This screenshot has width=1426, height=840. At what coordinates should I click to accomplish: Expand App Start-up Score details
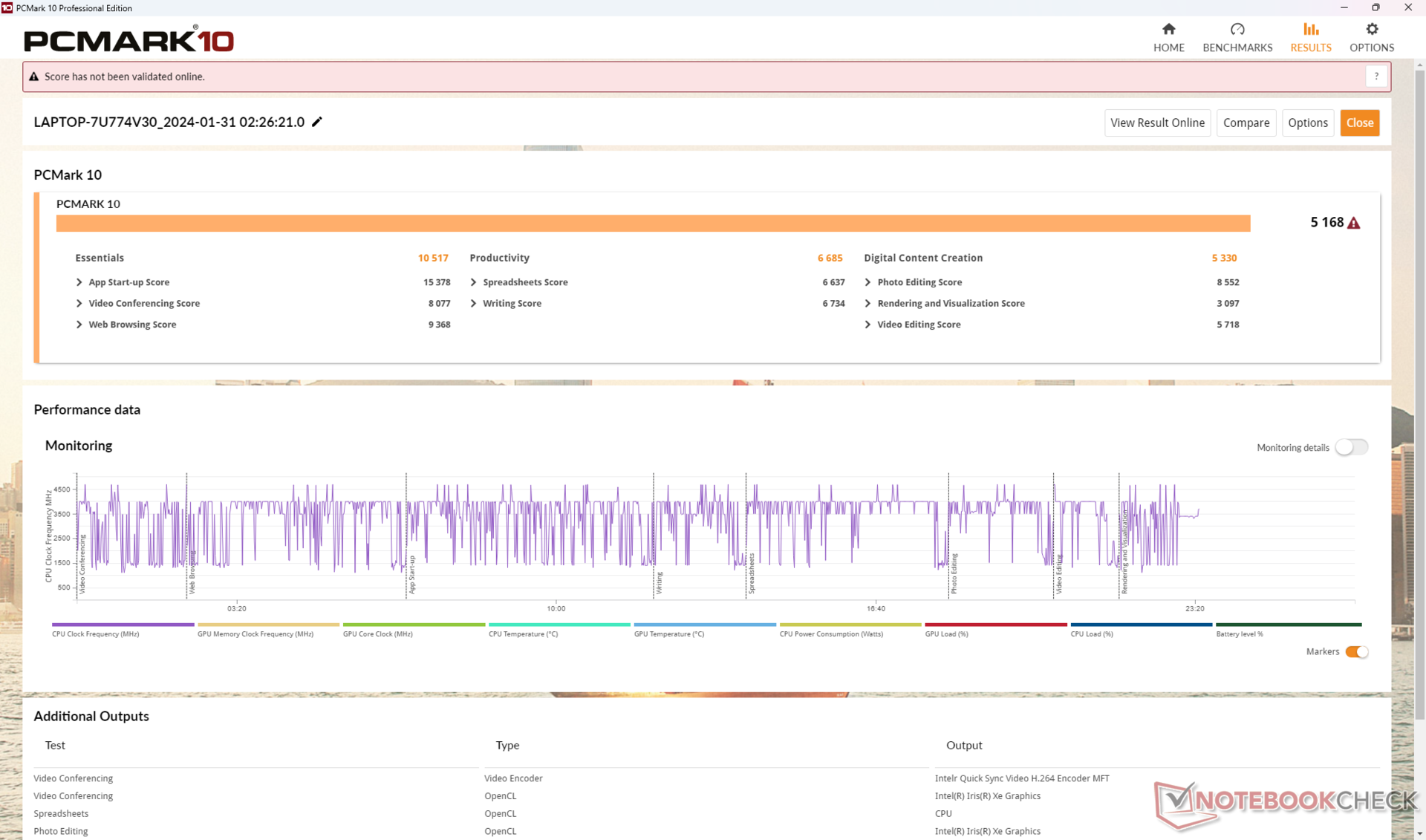click(x=79, y=282)
